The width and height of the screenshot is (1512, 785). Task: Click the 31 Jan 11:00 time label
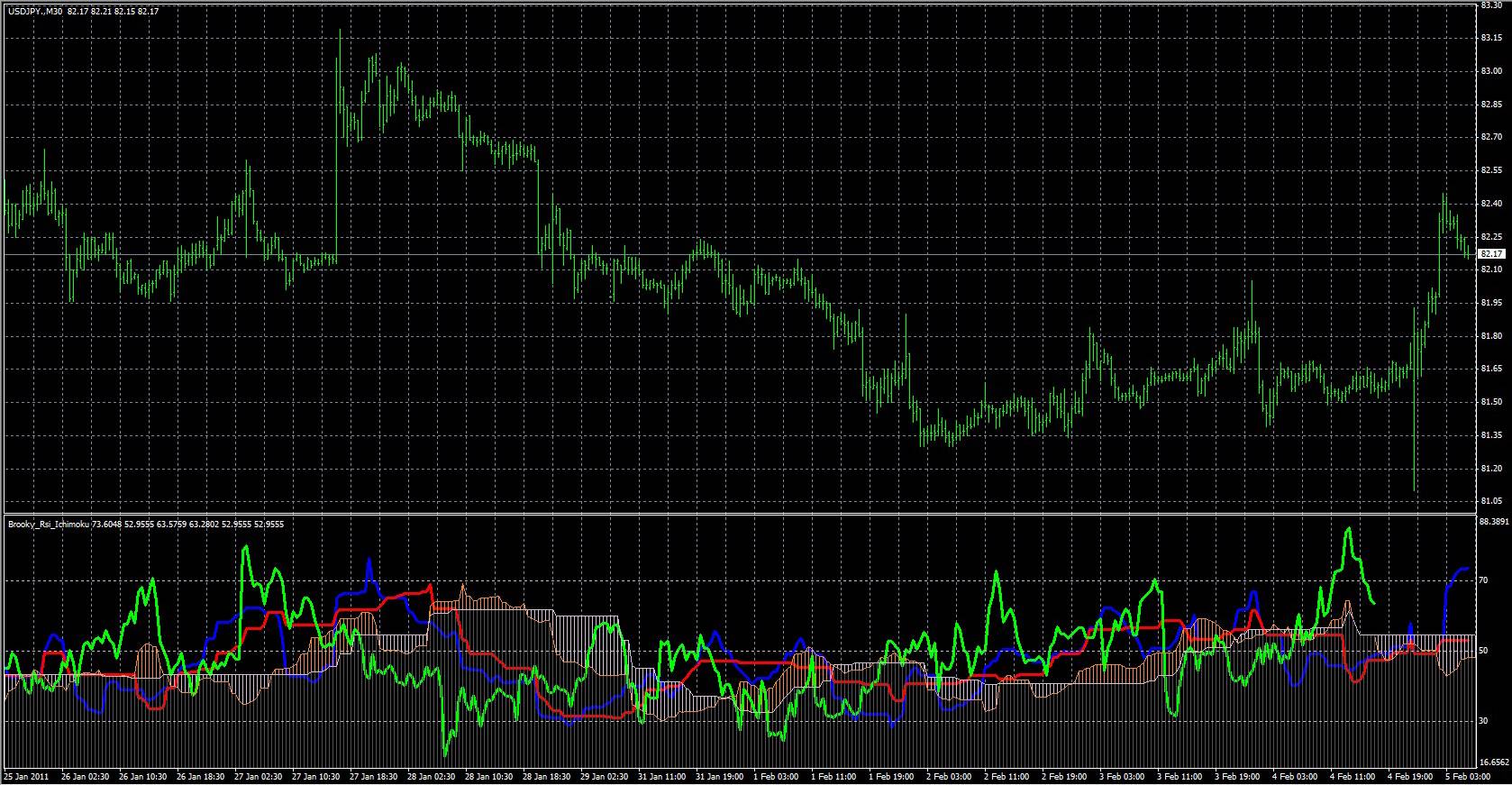point(662,776)
